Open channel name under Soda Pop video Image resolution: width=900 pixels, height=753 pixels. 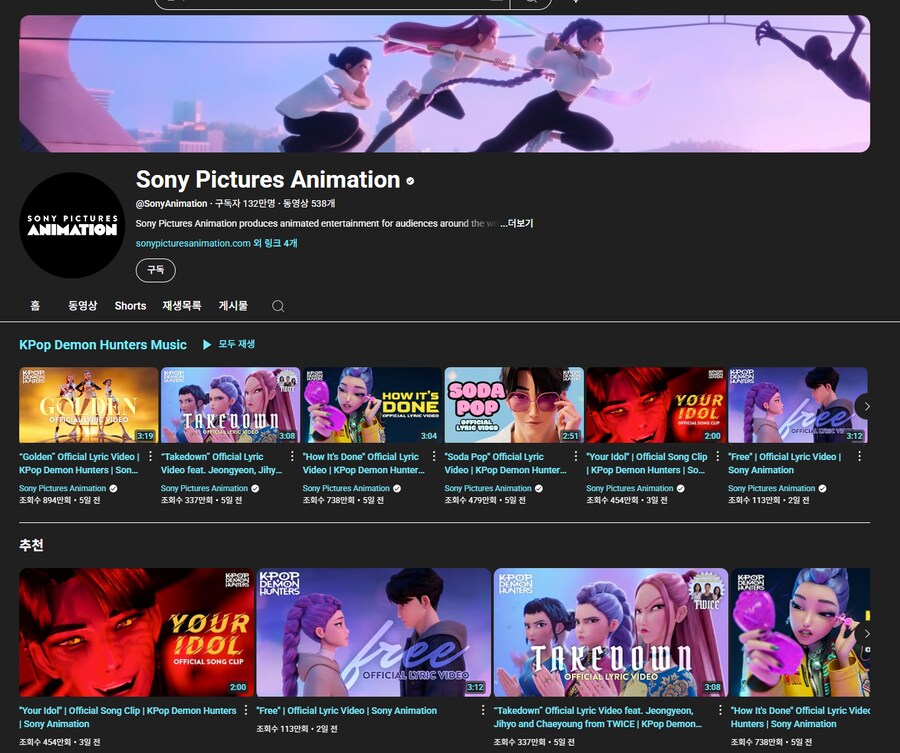click(x=488, y=488)
